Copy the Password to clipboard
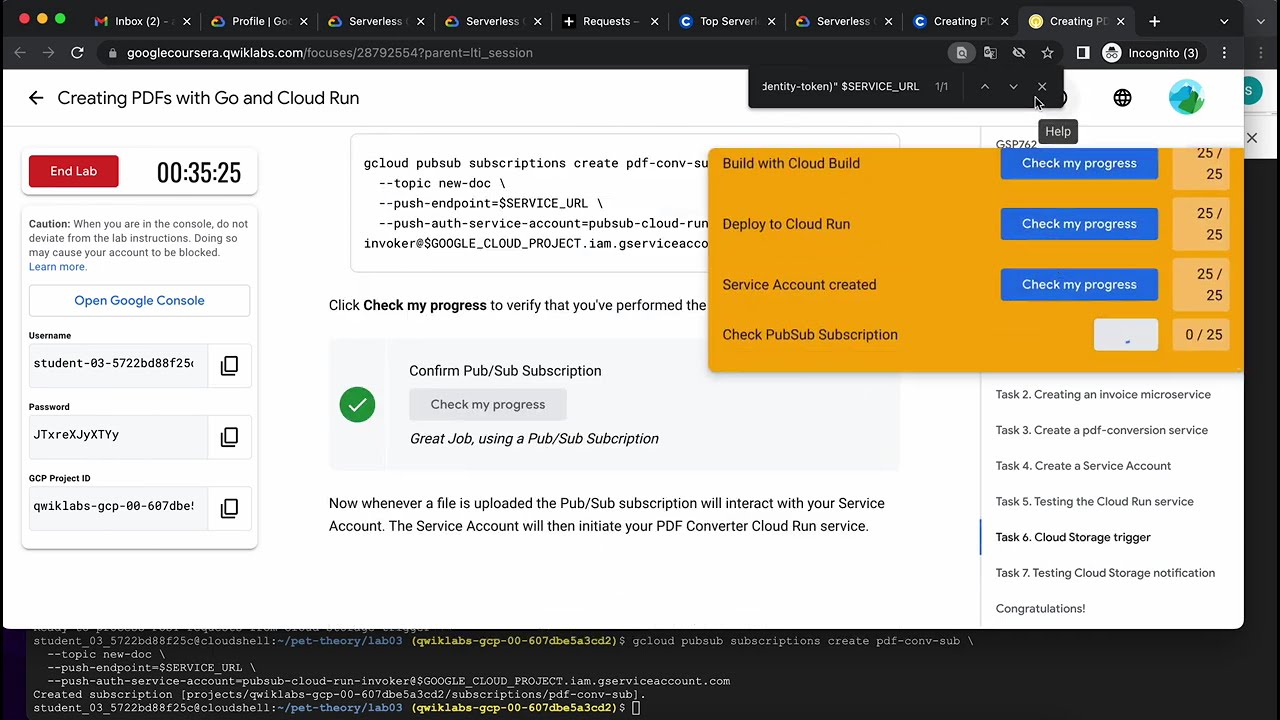The image size is (1280, 720). click(x=229, y=437)
